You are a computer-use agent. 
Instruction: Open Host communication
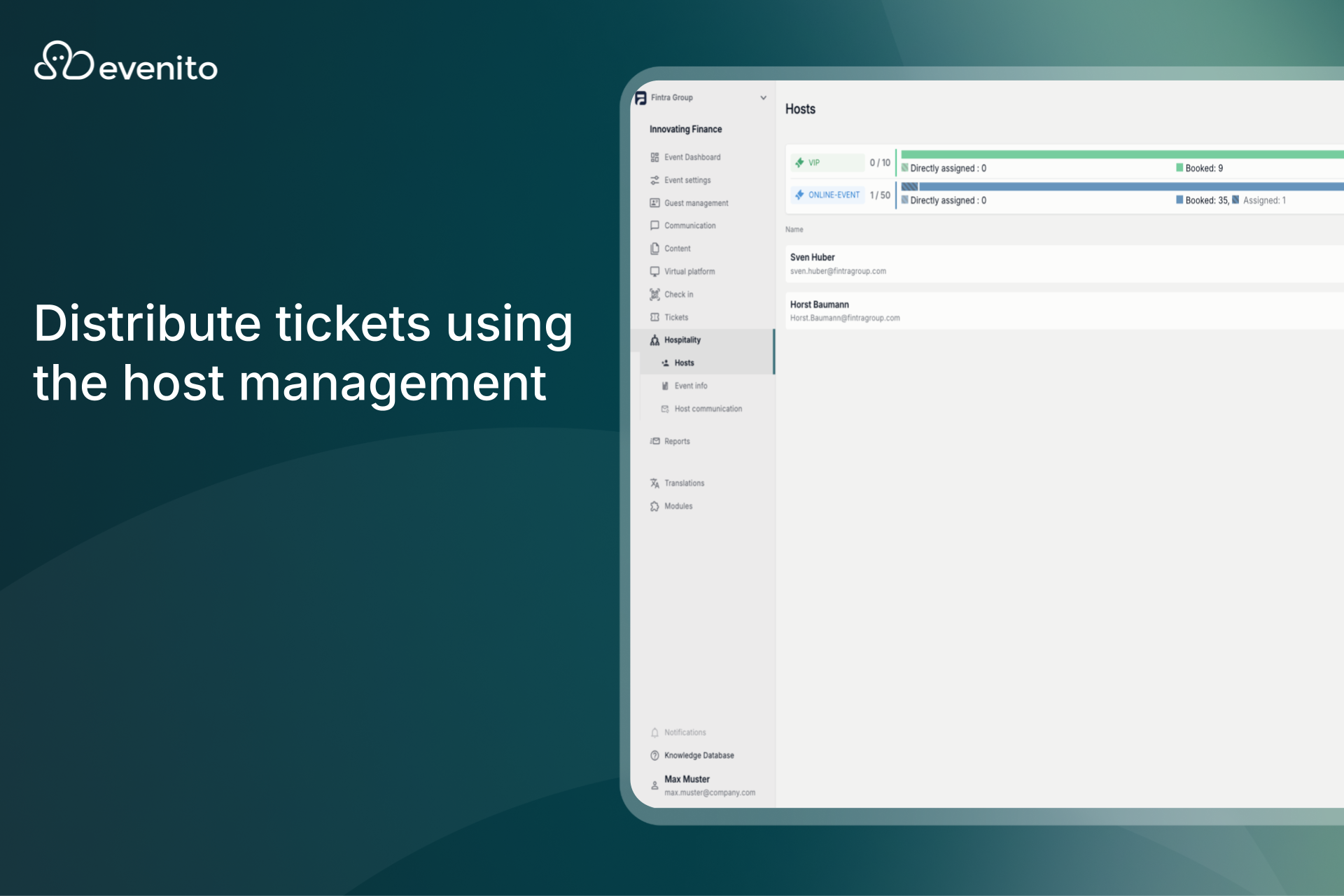coord(708,409)
